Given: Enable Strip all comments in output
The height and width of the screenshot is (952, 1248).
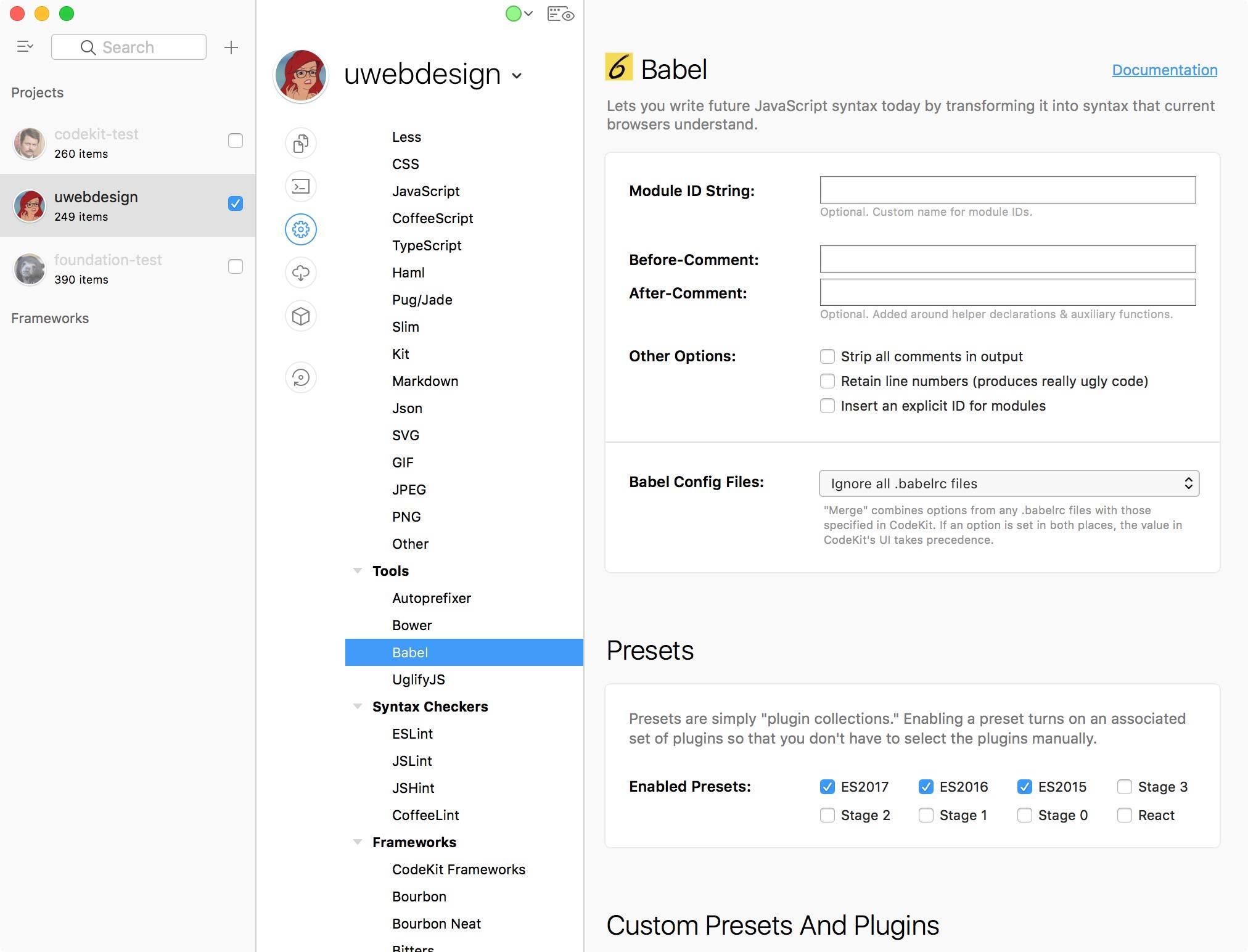Looking at the screenshot, I should tap(827, 356).
